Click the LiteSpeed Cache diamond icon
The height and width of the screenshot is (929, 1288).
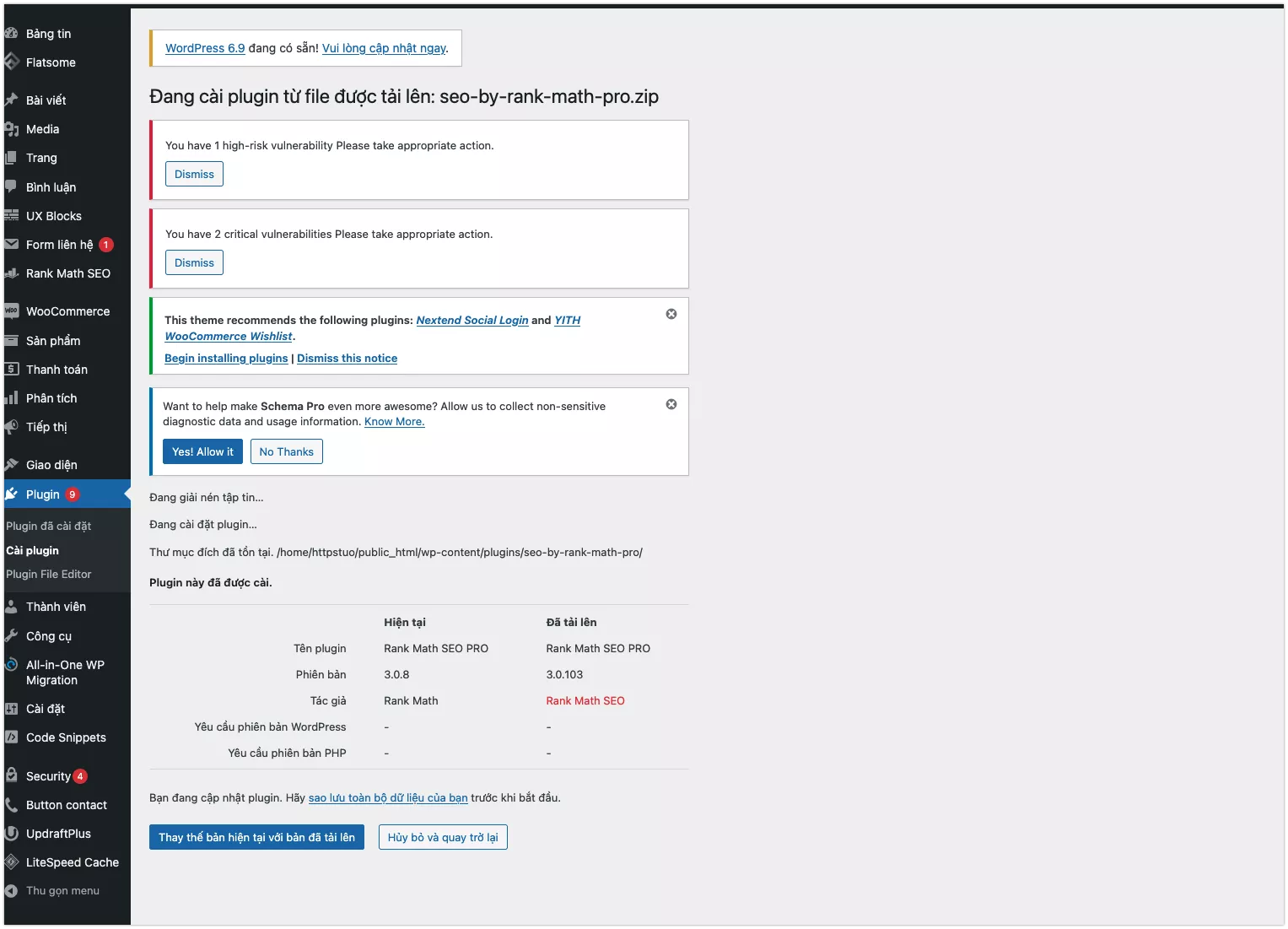coord(11,862)
